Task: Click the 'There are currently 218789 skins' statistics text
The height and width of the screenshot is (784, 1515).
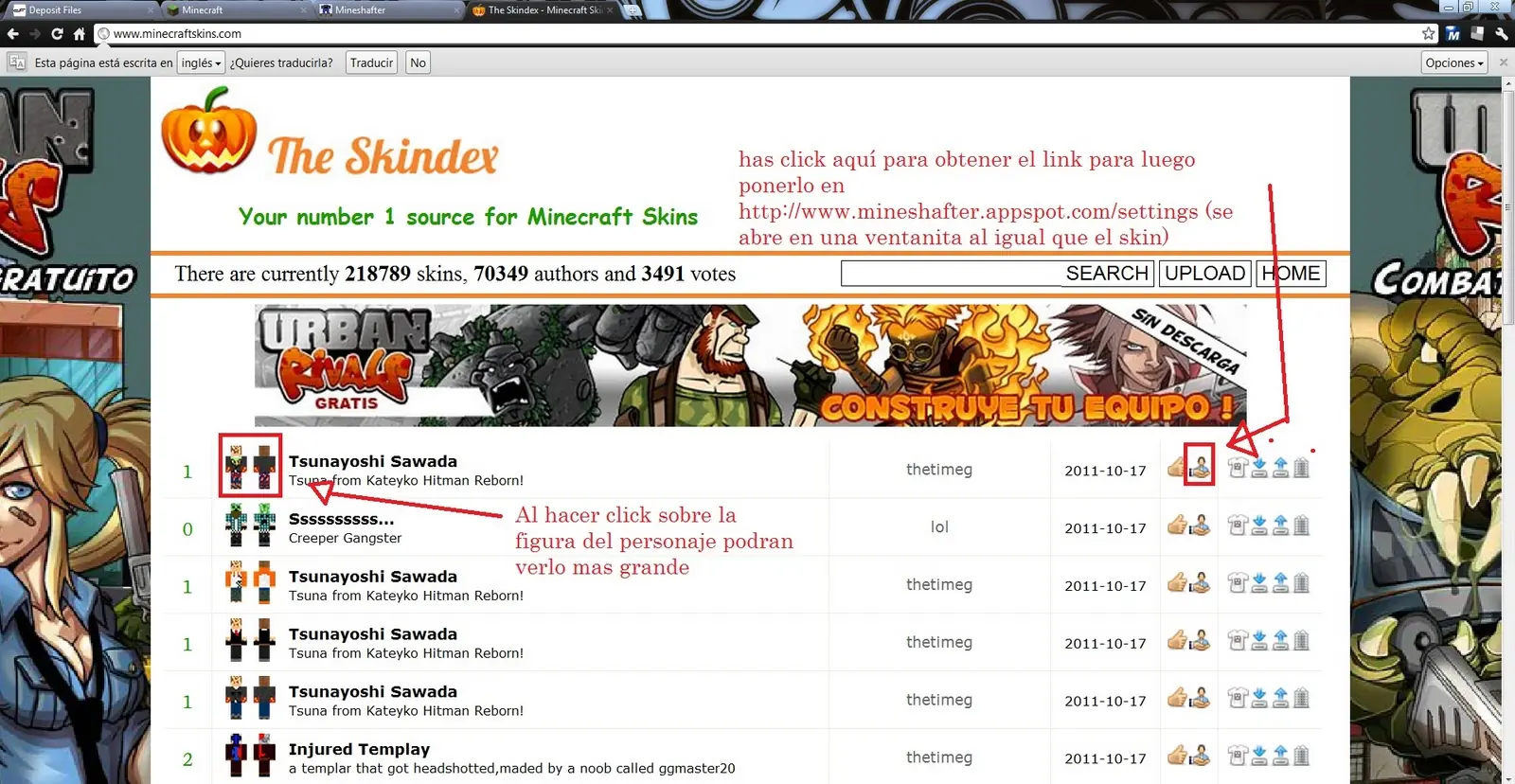Action: point(455,274)
